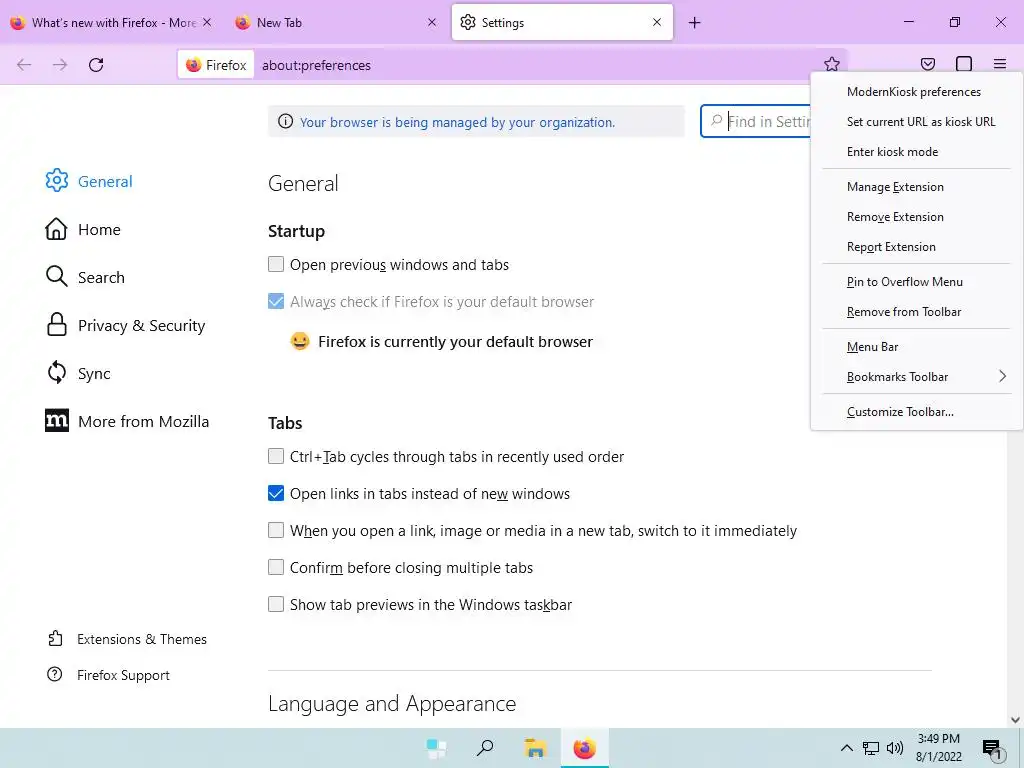
Task: Open the Pocket save icon
Action: pyautogui.click(x=927, y=64)
